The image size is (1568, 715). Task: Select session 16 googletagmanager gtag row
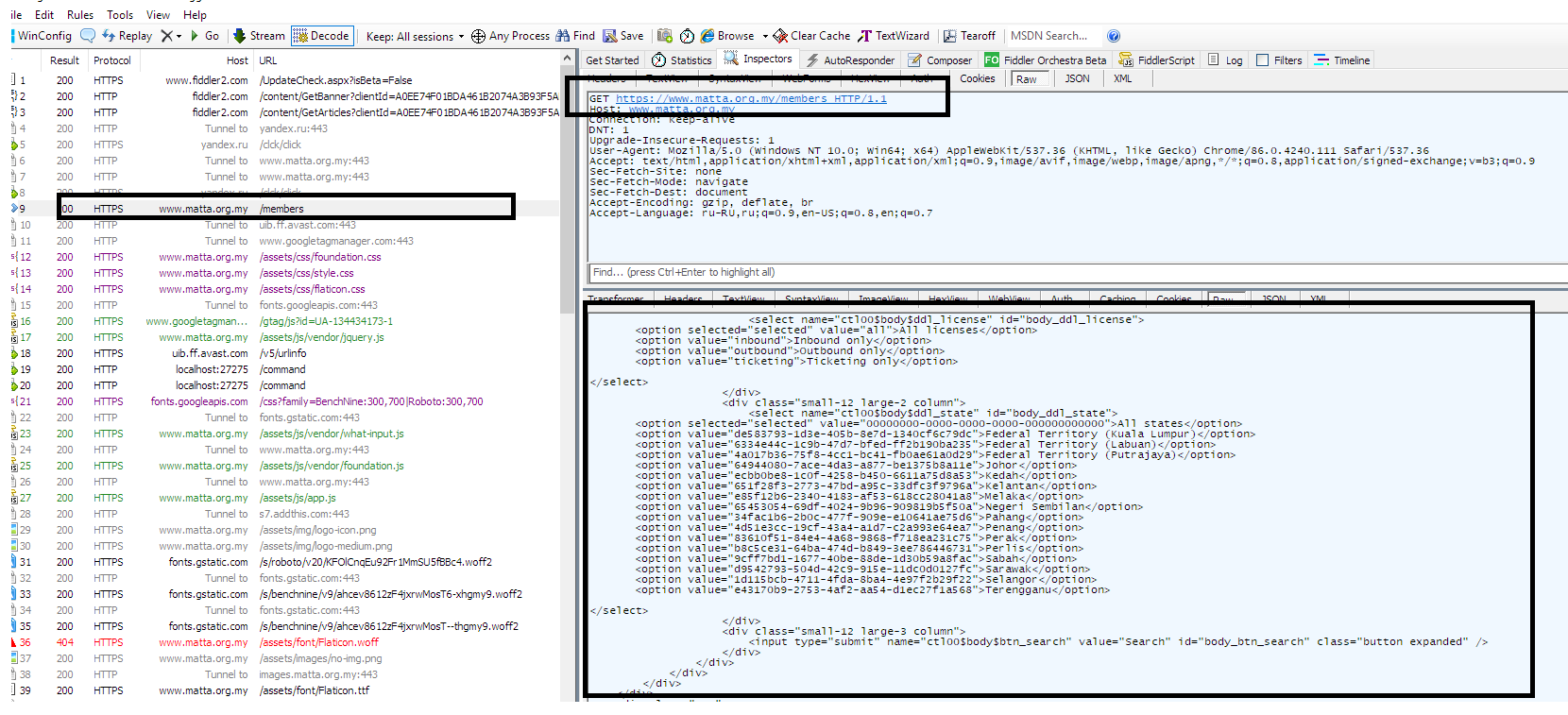(x=283, y=321)
